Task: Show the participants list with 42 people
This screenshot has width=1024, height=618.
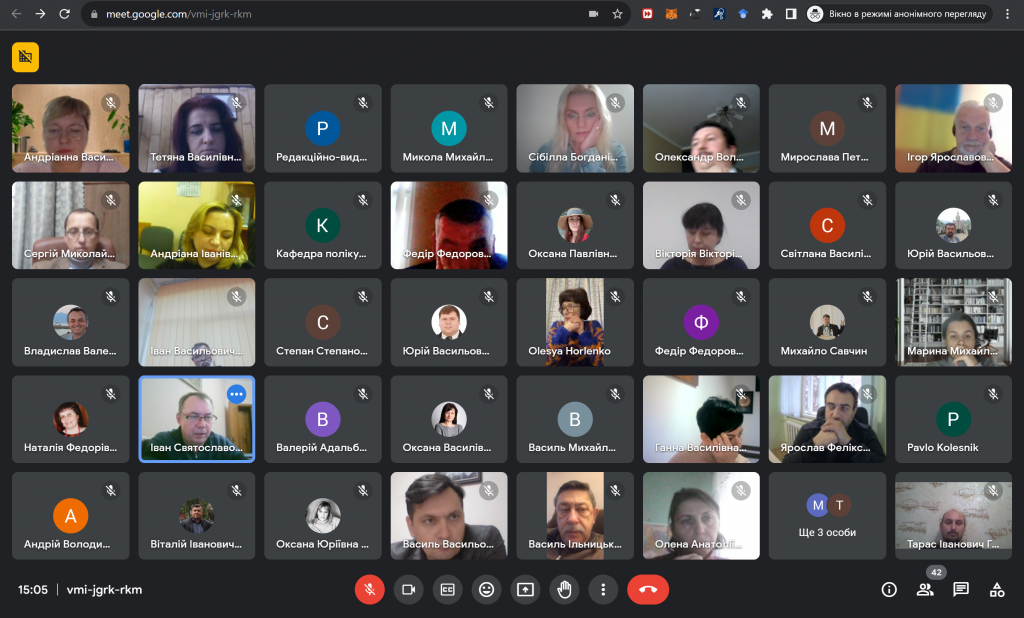Action: [x=925, y=590]
